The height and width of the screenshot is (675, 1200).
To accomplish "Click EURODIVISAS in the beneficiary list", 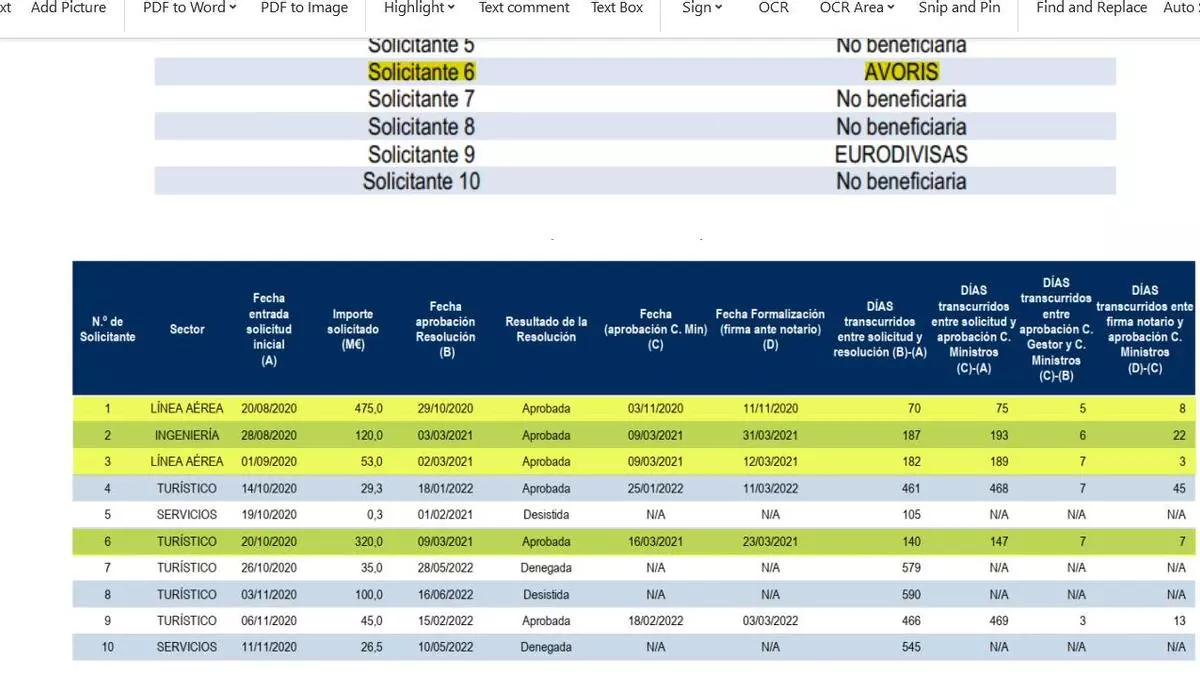I will (901, 154).
